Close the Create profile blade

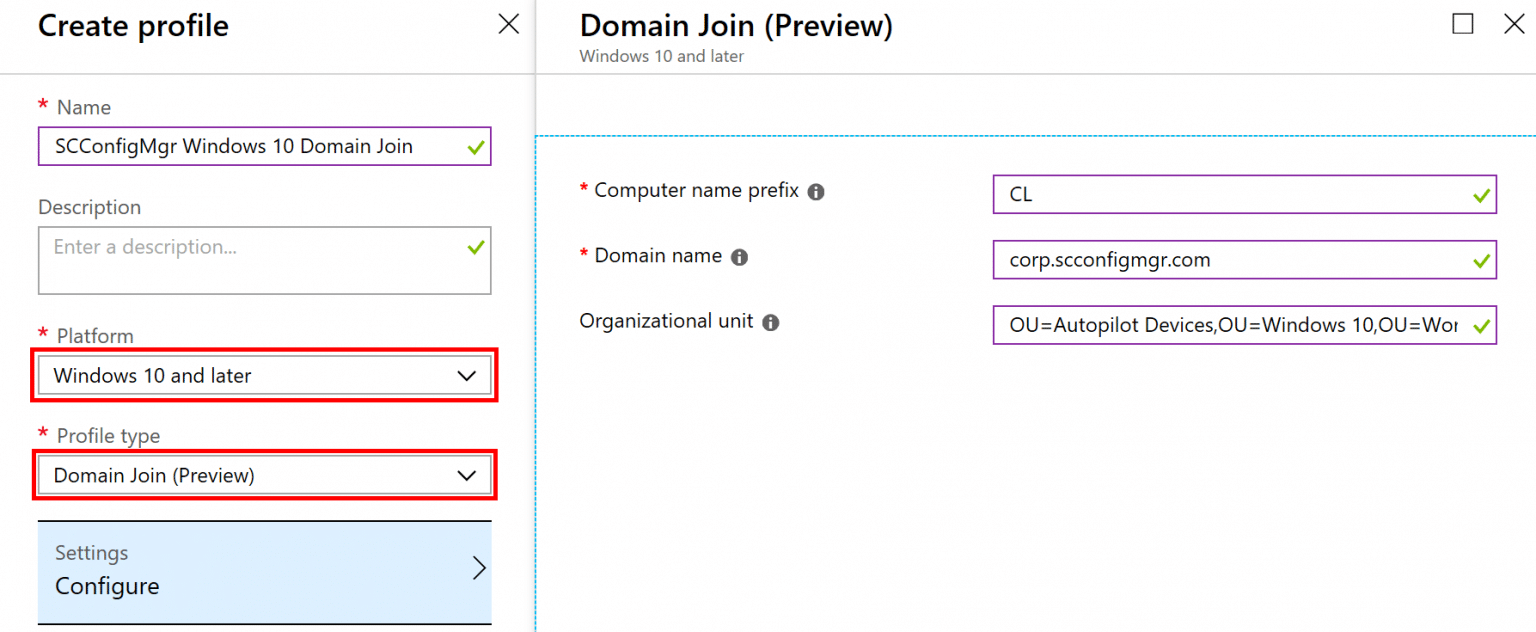point(509,23)
